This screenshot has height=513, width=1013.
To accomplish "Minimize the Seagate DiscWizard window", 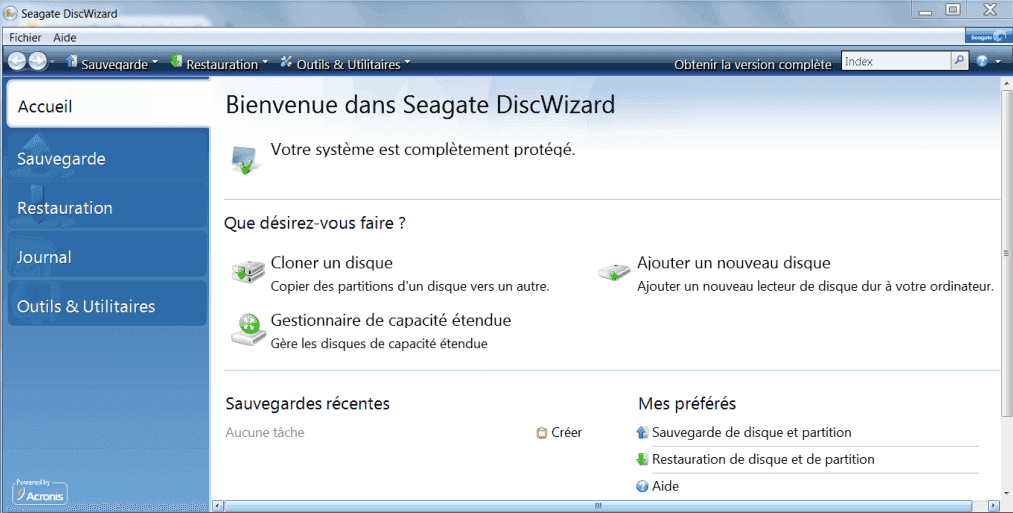I will click(926, 10).
